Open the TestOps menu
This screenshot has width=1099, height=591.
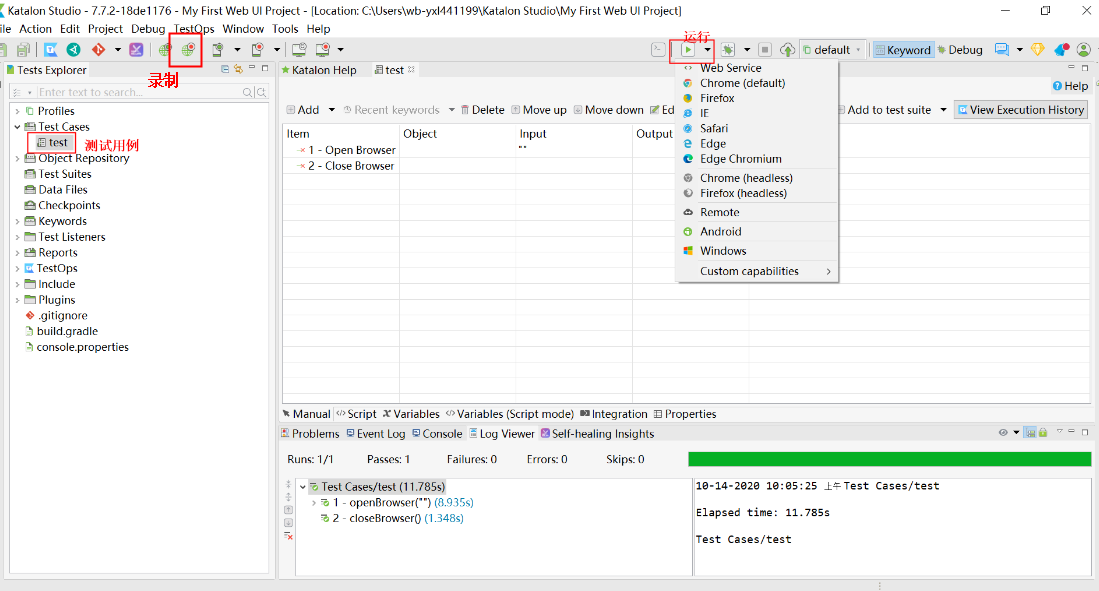click(194, 29)
